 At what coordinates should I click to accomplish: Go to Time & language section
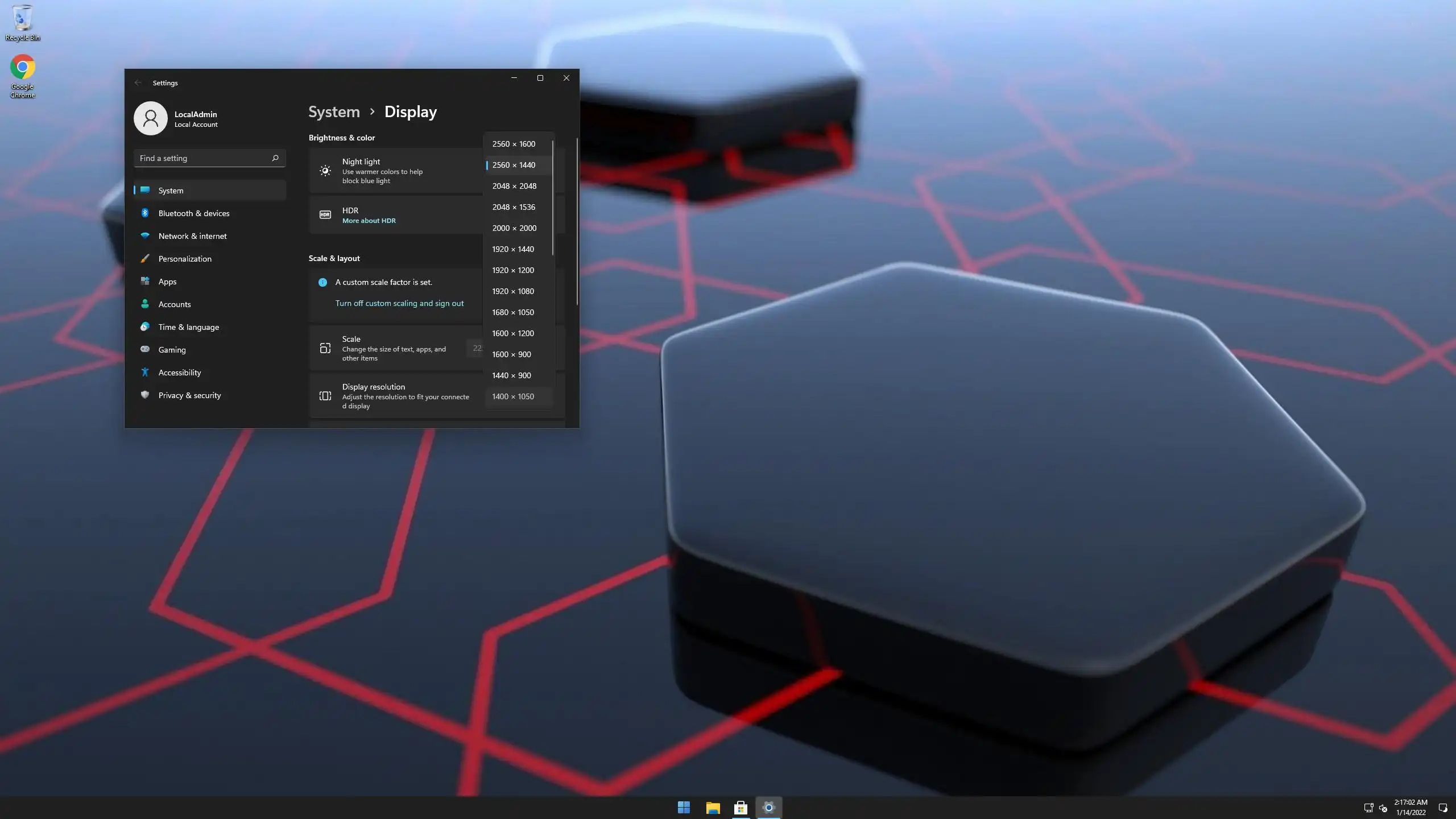pos(188,327)
